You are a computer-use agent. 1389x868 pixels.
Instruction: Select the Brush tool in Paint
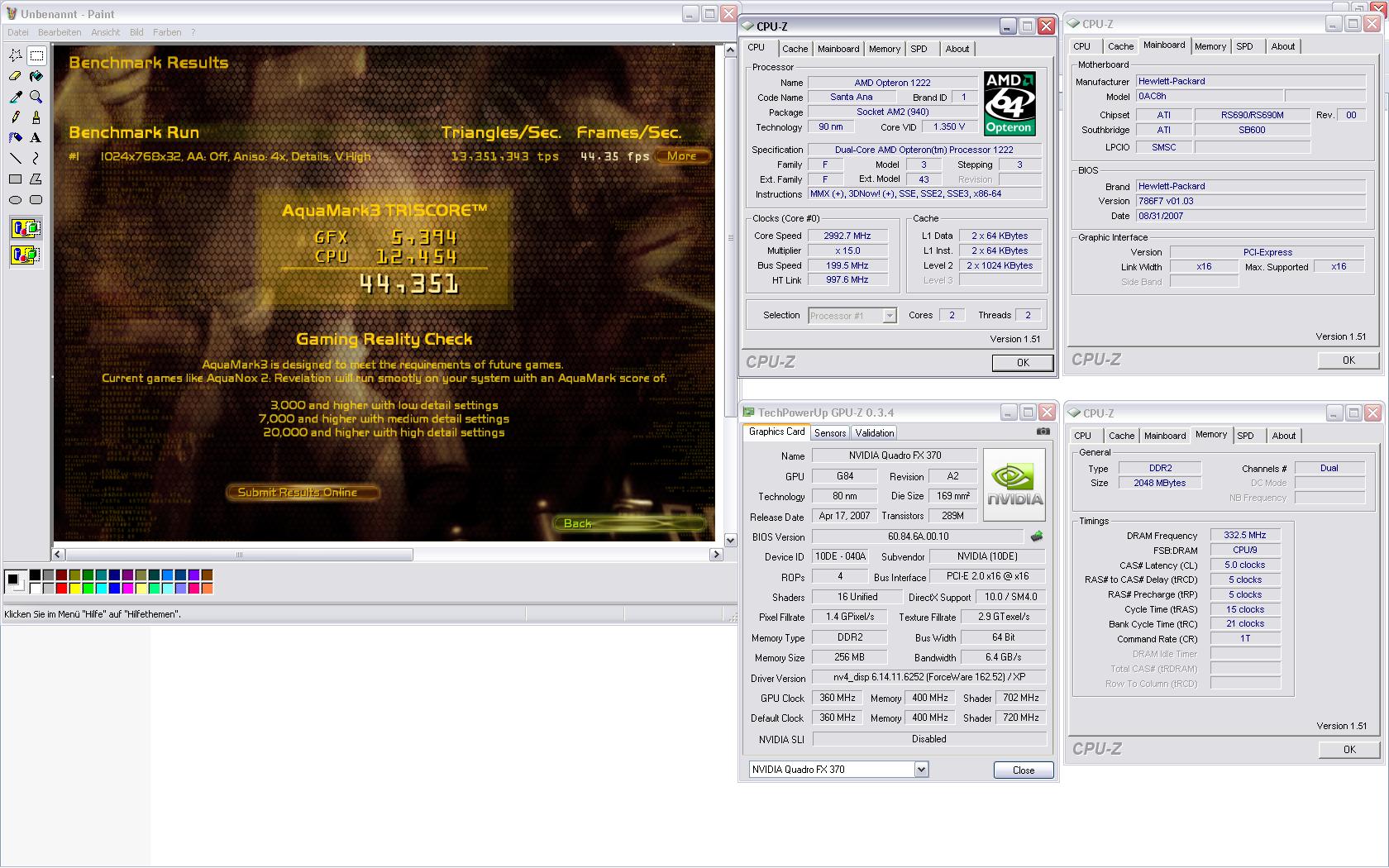(36, 117)
